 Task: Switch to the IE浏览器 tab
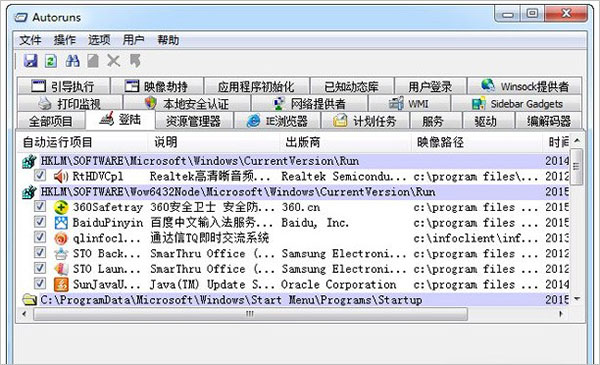(277, 121)
